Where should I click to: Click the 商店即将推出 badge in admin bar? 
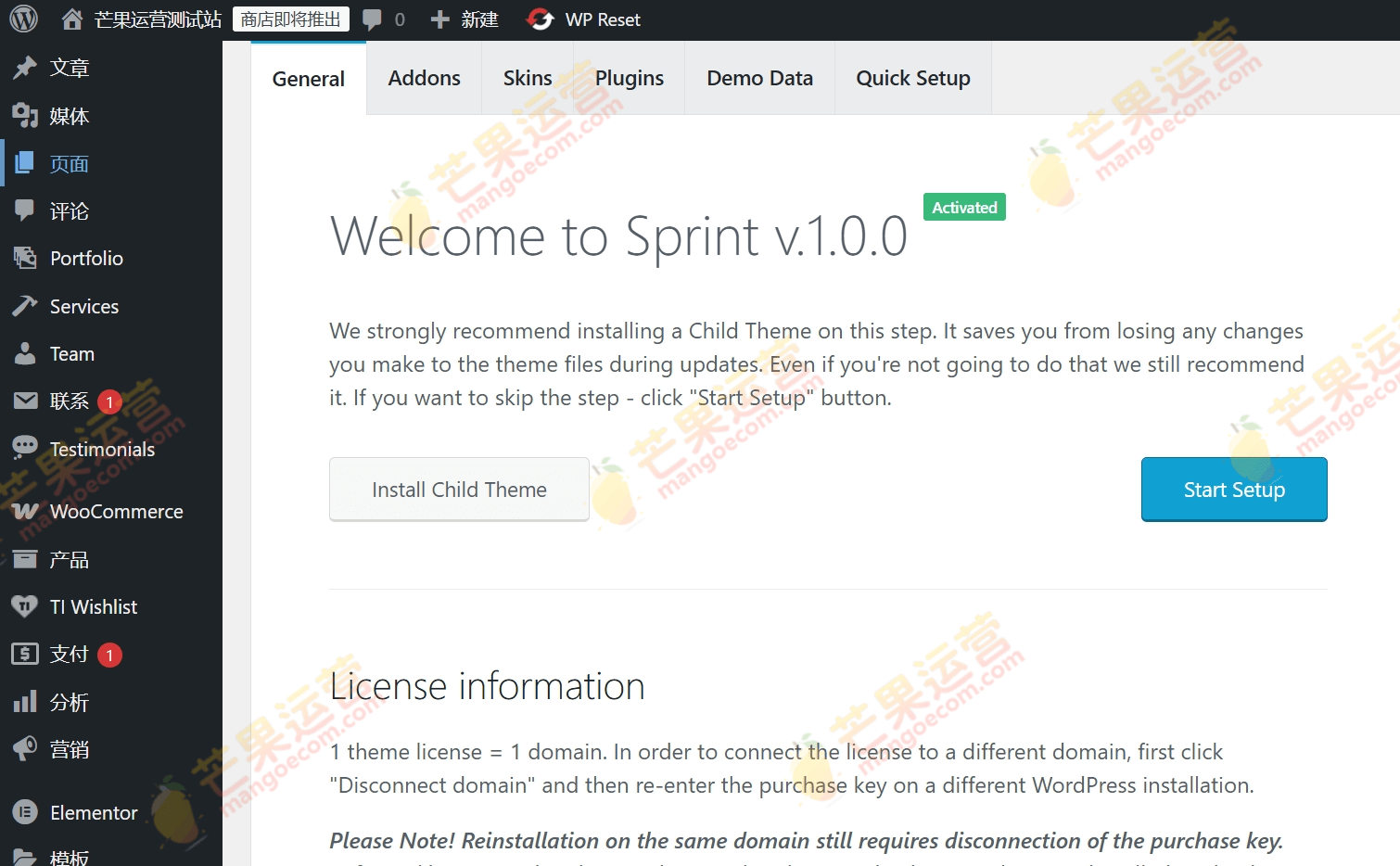point(291,19)
